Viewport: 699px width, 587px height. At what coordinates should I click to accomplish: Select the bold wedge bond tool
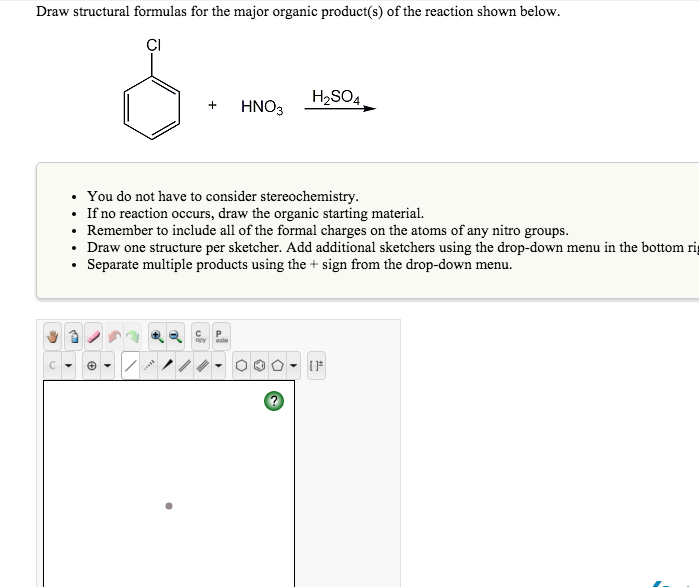point(167,365)
